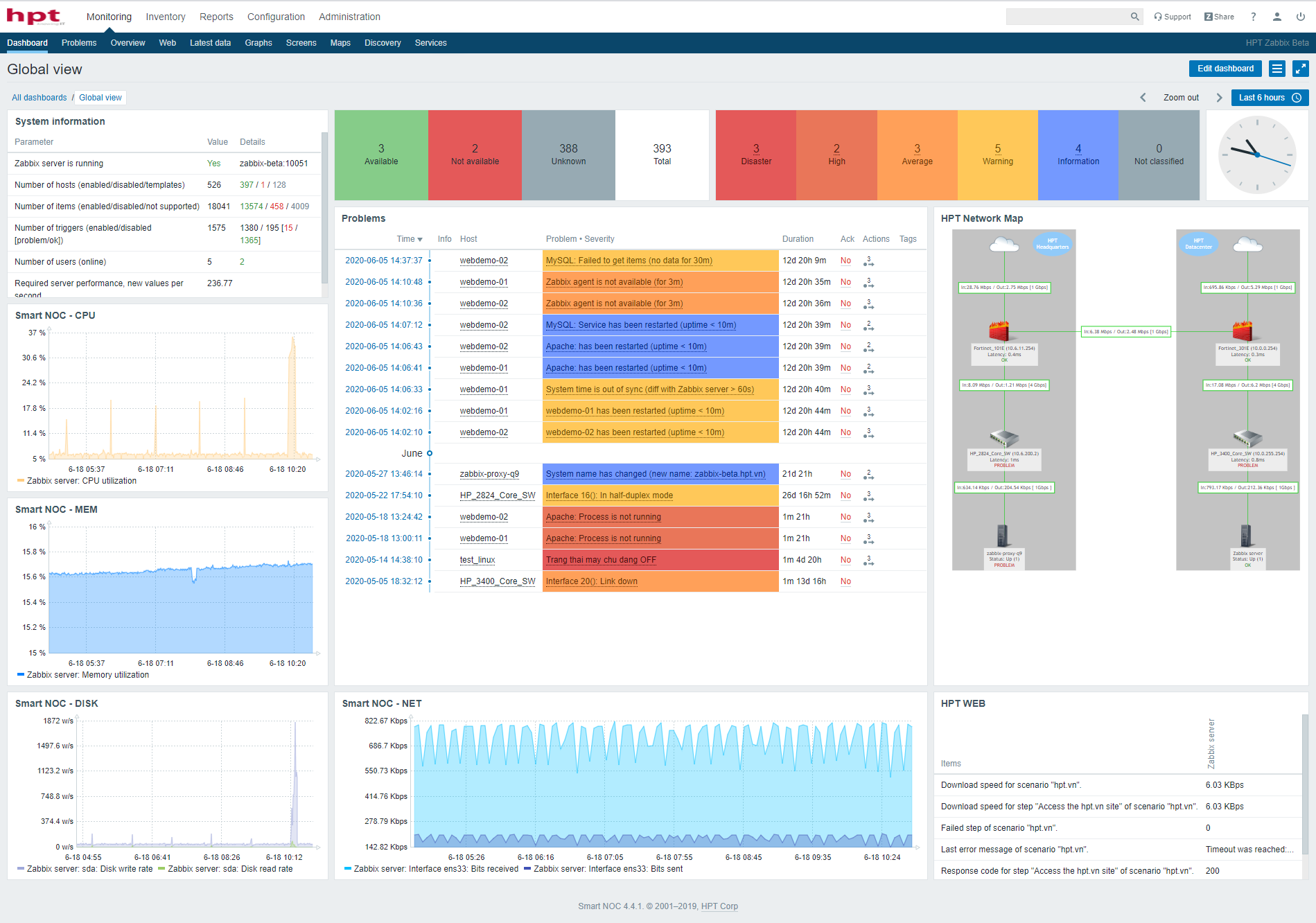Click red Not available hosts tile
This screenshot has height=923, width=1316.
tap(475, 155)
